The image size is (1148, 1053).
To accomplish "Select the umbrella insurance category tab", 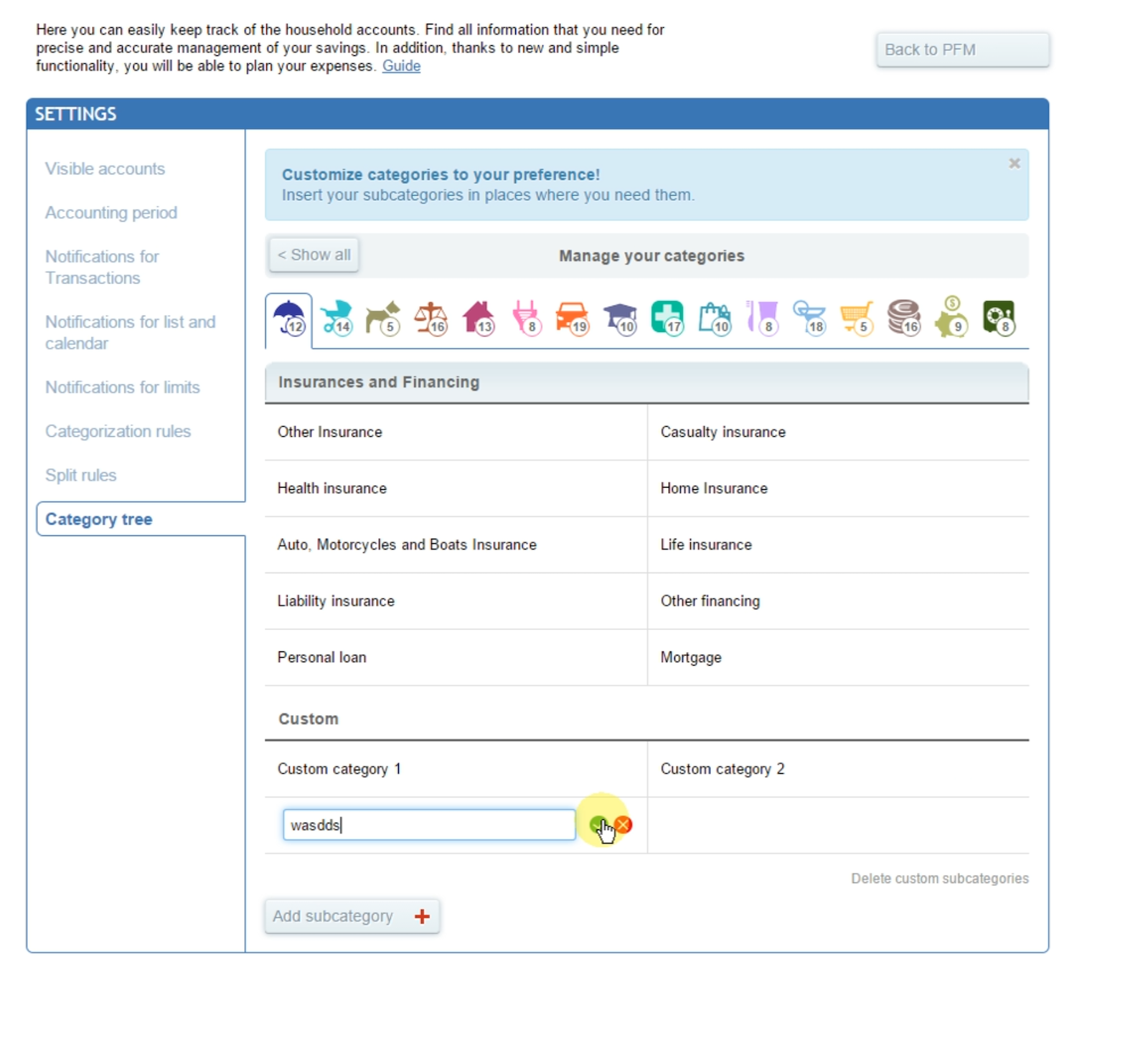I will pyautogui.click(x=289, y=318).
